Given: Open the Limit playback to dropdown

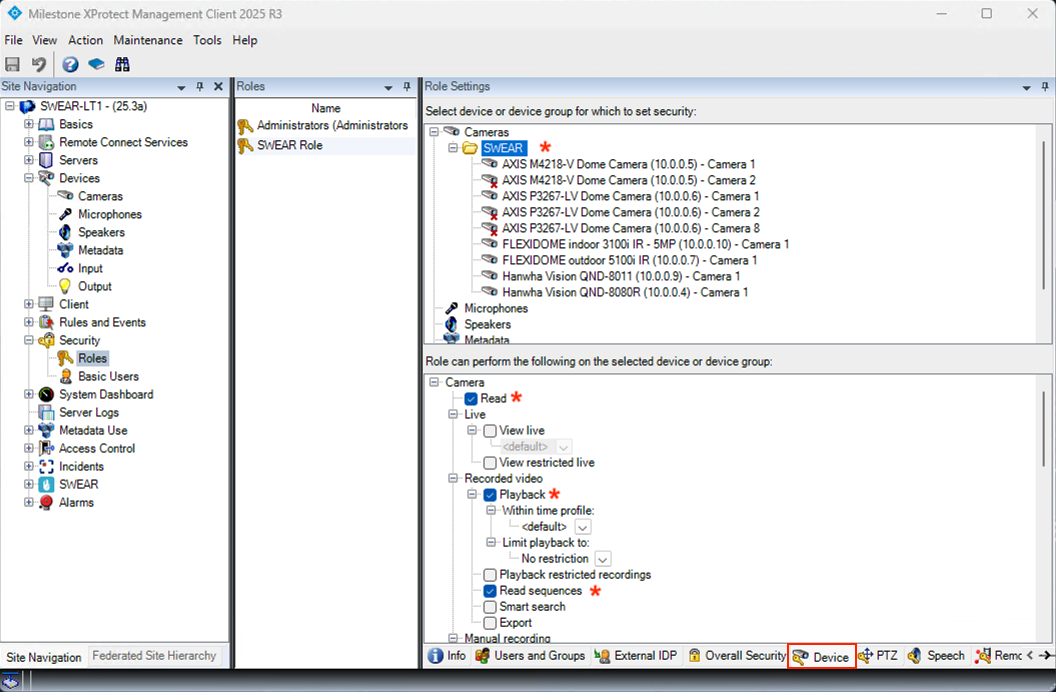Looking at the screenshot, I should (x=603, y=559).
